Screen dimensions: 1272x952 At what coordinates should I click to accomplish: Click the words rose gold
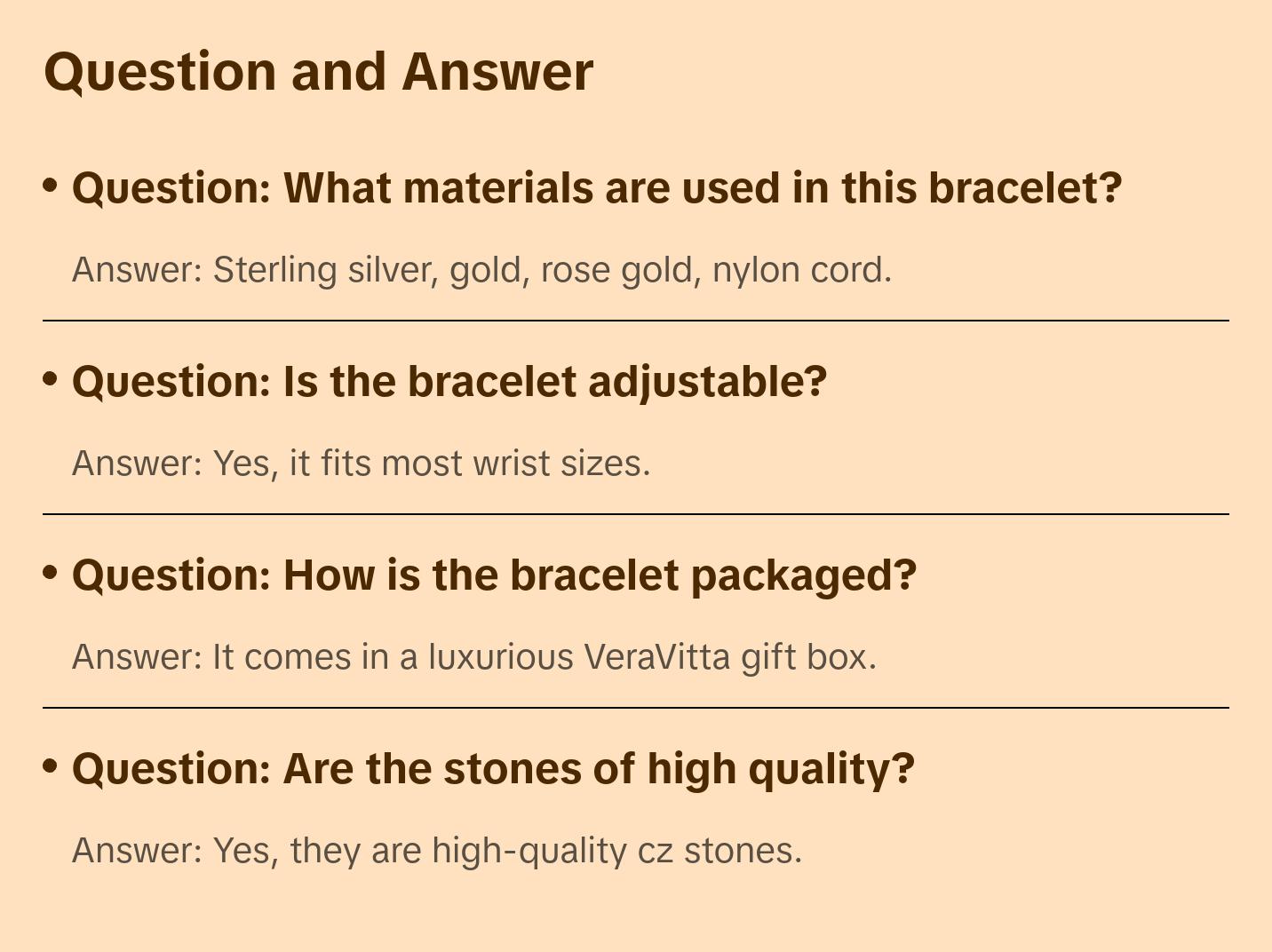(616, 270)
